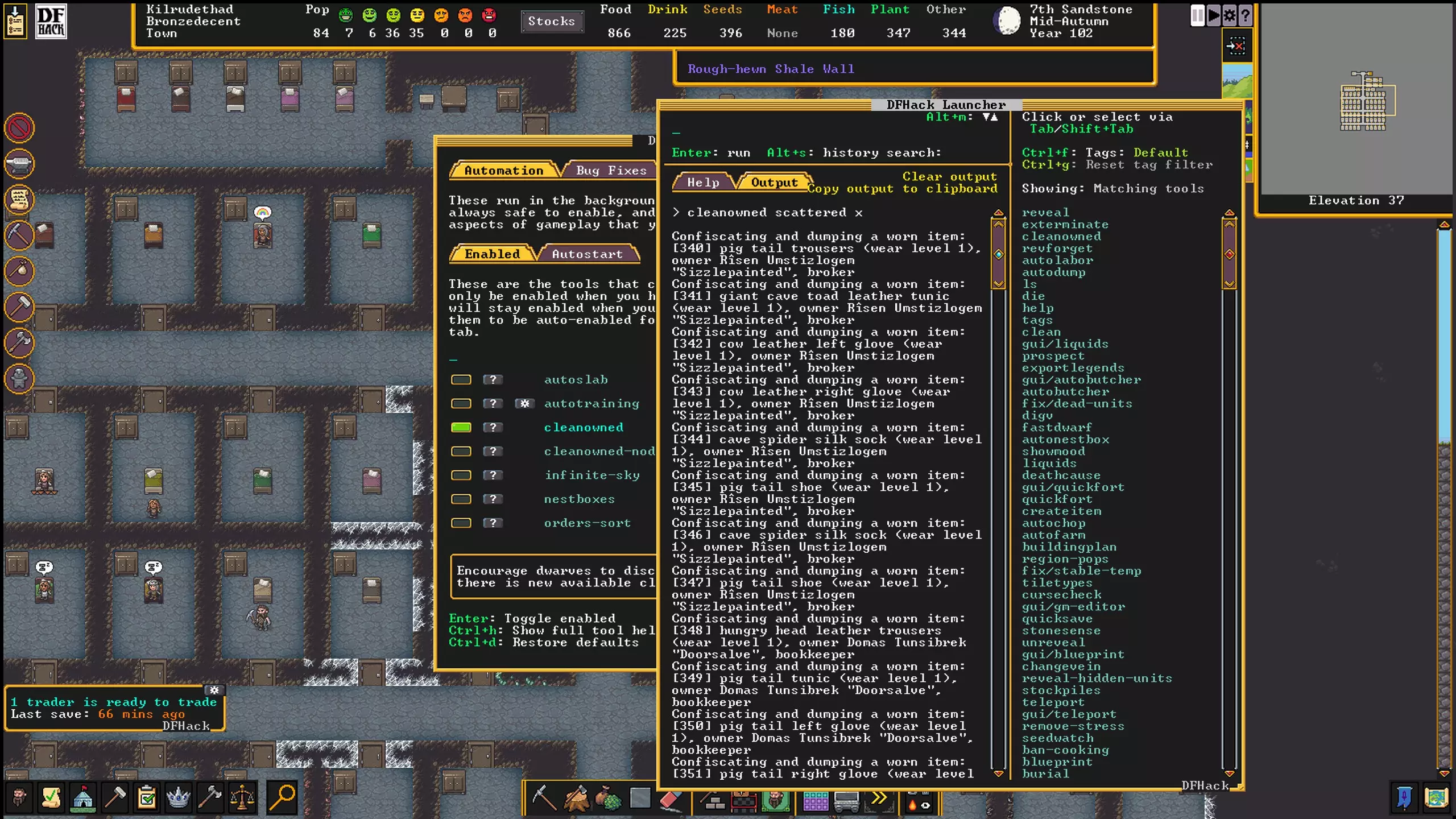Open the Stocks button
The image size is (1456, 819).
click(x=551, y=22)
